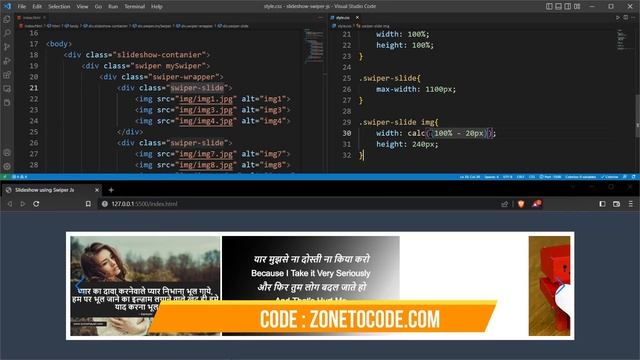
Task: Click the img/img8.jpg link in HTML
Action: click(206, 165)
